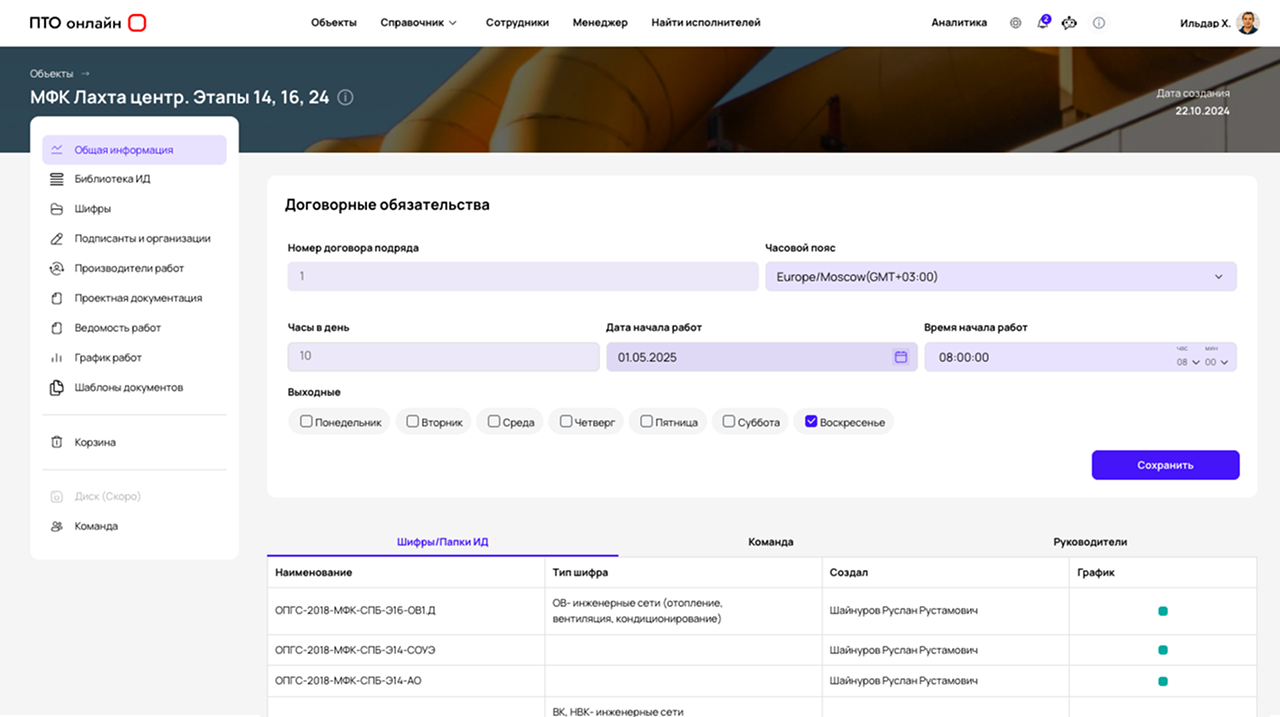This screenshot has width=1280, height=717.
Task: Go to Объекты breadcrumb link
Action: click(51, 74)
